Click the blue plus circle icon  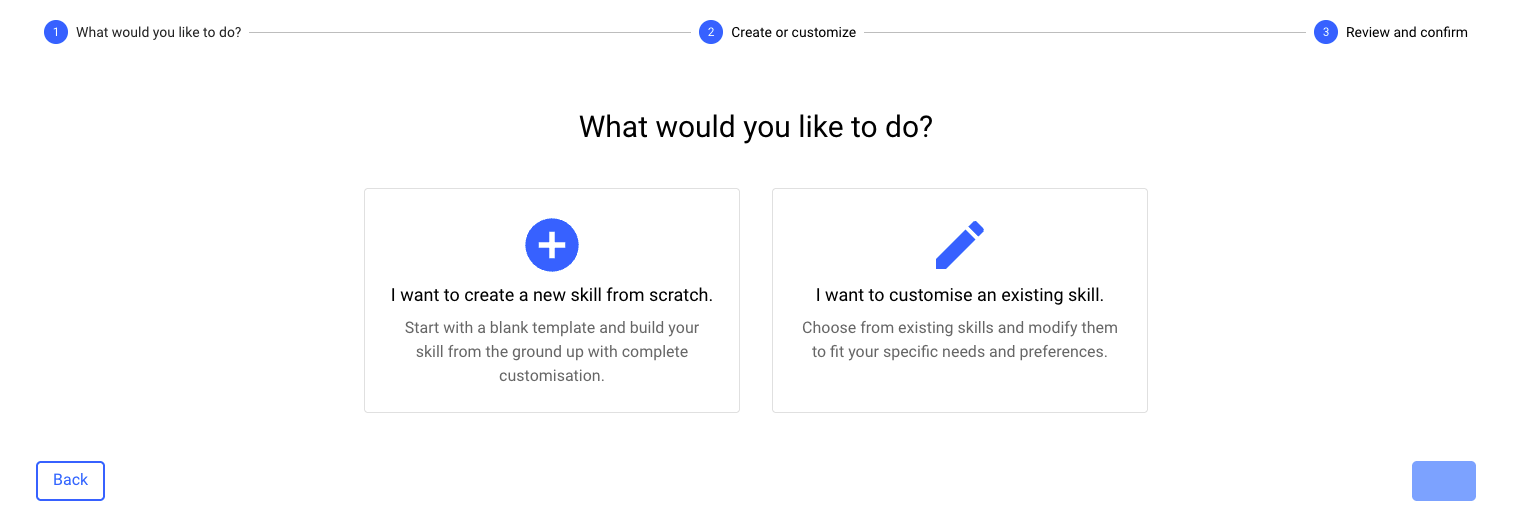[552, 245]
